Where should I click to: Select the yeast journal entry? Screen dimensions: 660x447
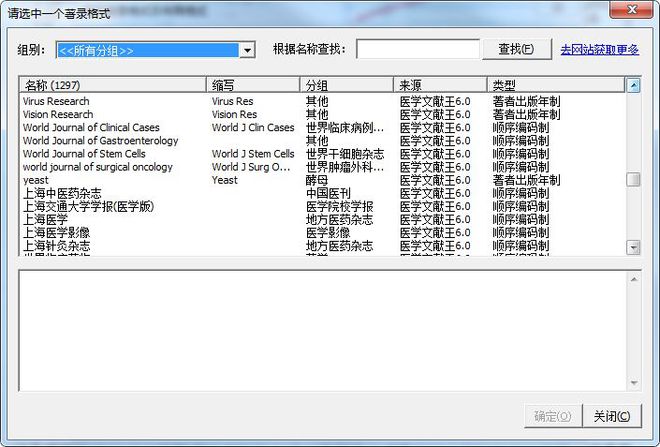pyautogui.click(x=36, y=180)
